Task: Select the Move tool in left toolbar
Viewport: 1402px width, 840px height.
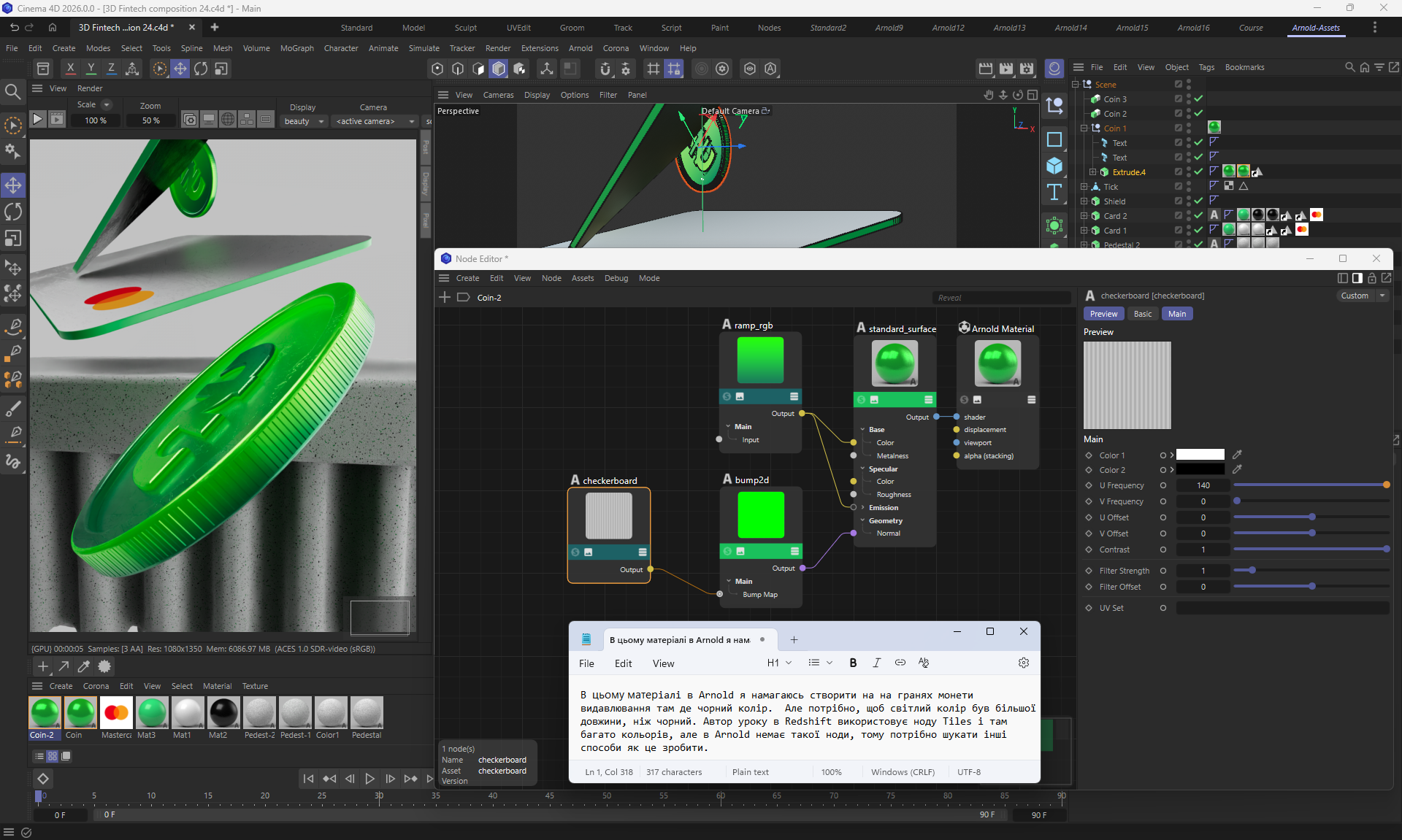Action: pos(13,185)
